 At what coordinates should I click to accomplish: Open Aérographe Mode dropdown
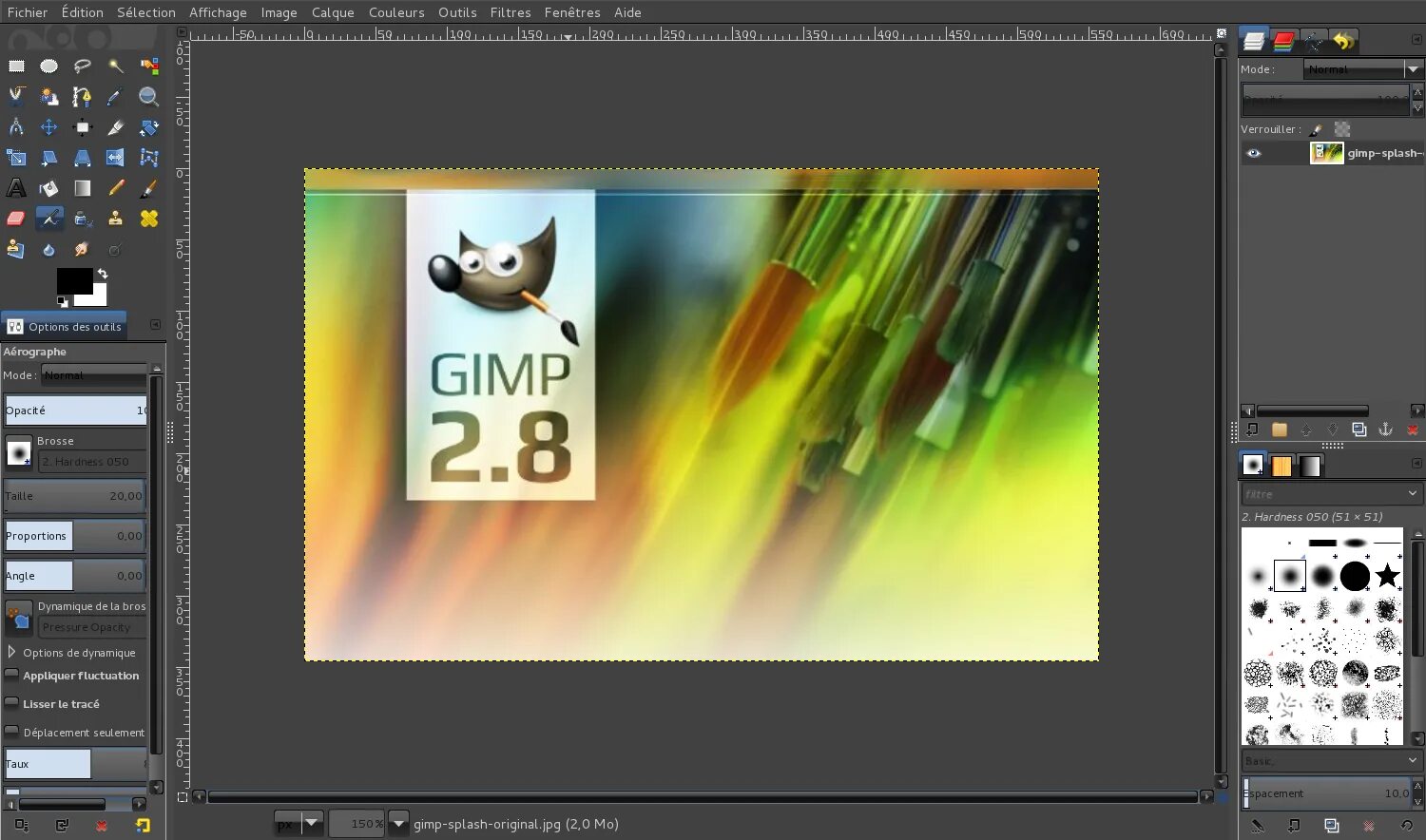95,375
